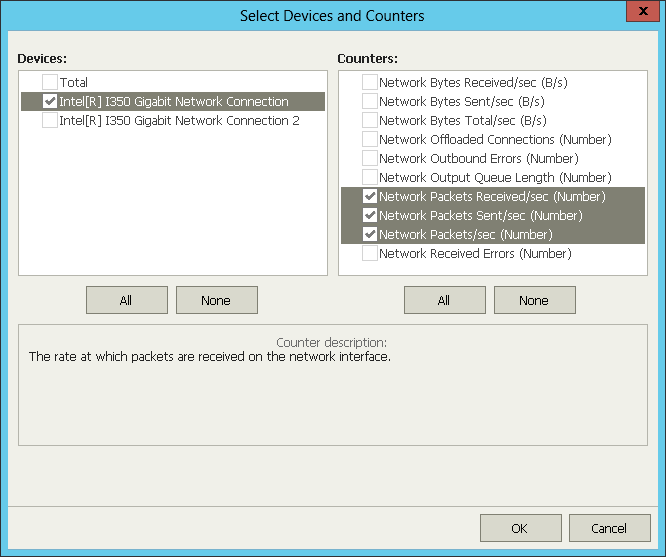The image size is (666, 557).
Task: Enable Network Bytes Sent/sec counter checkbox
Action: (370, 101)
